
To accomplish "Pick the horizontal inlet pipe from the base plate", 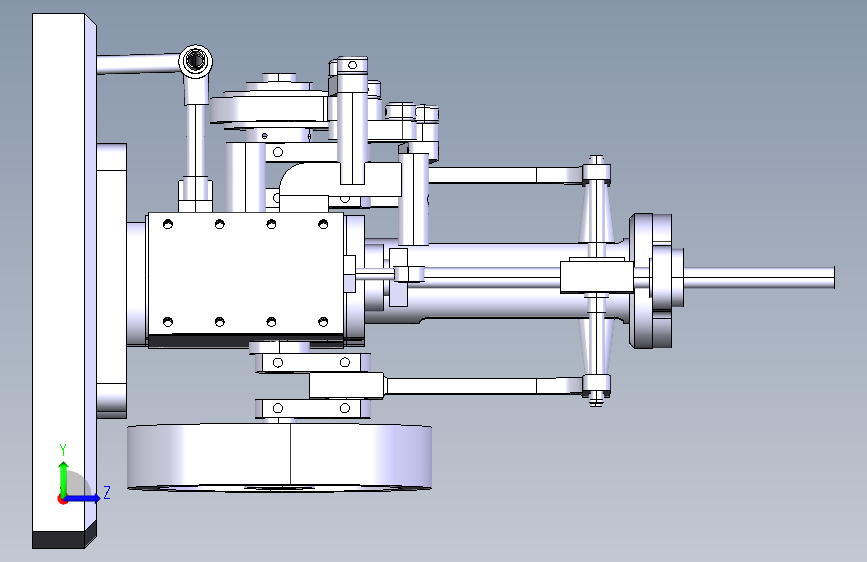I will 138,63.
